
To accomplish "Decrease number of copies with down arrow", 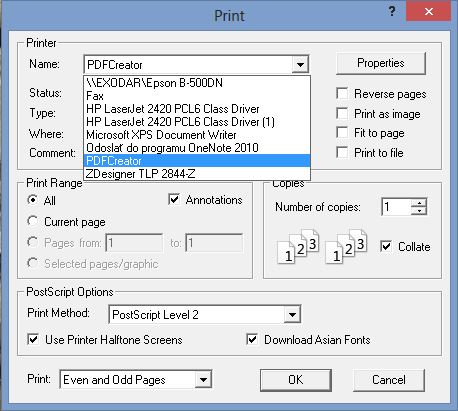I will (419, 211).
